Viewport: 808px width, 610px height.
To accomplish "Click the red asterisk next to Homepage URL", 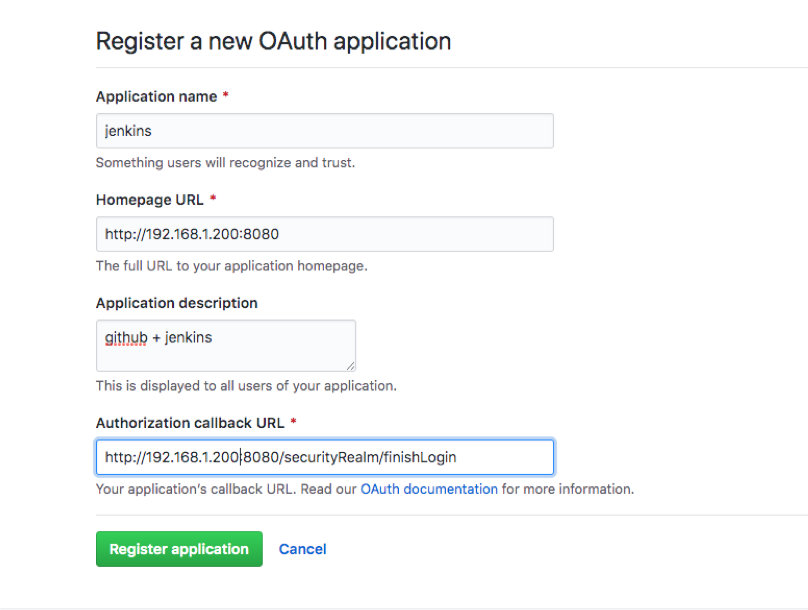I will 213,200.
